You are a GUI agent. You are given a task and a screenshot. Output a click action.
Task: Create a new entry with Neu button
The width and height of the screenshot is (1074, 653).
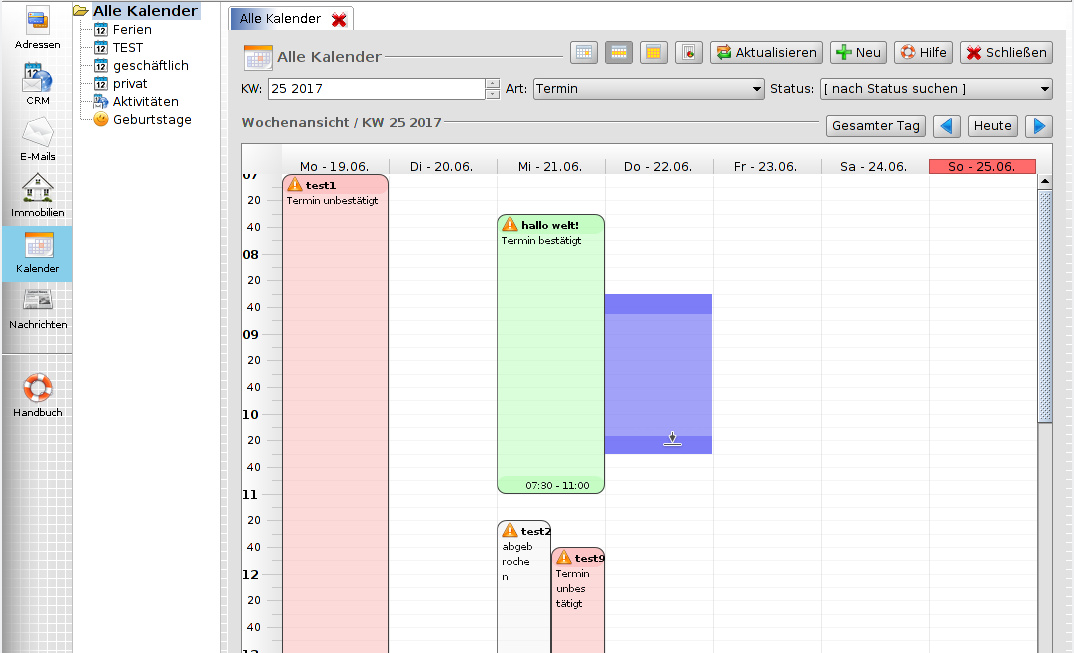coord(858,53)
